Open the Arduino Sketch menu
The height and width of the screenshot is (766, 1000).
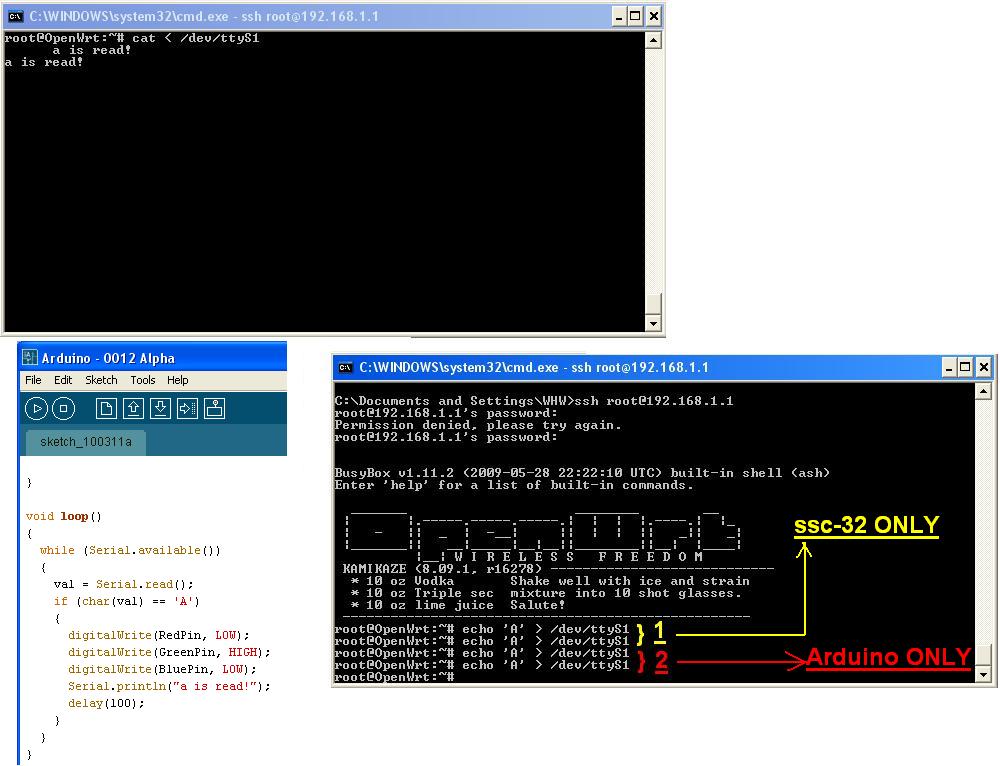(x=101, y=380)
